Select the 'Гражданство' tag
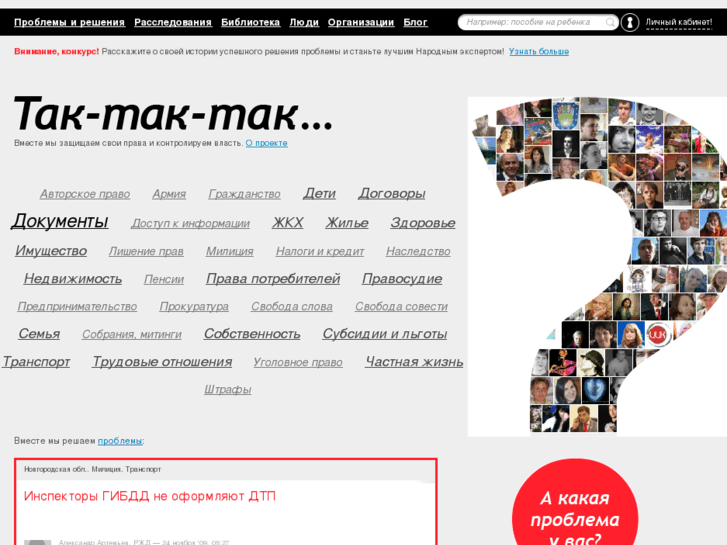The image size is (727, 545). pos(244,194)
